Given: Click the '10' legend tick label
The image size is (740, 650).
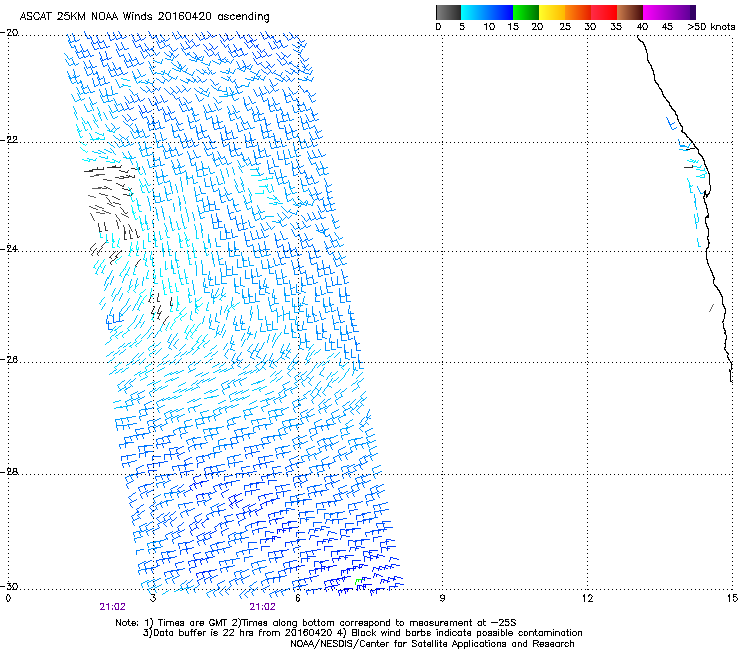Looking at the screenshot, I should [x=489, y=27].
